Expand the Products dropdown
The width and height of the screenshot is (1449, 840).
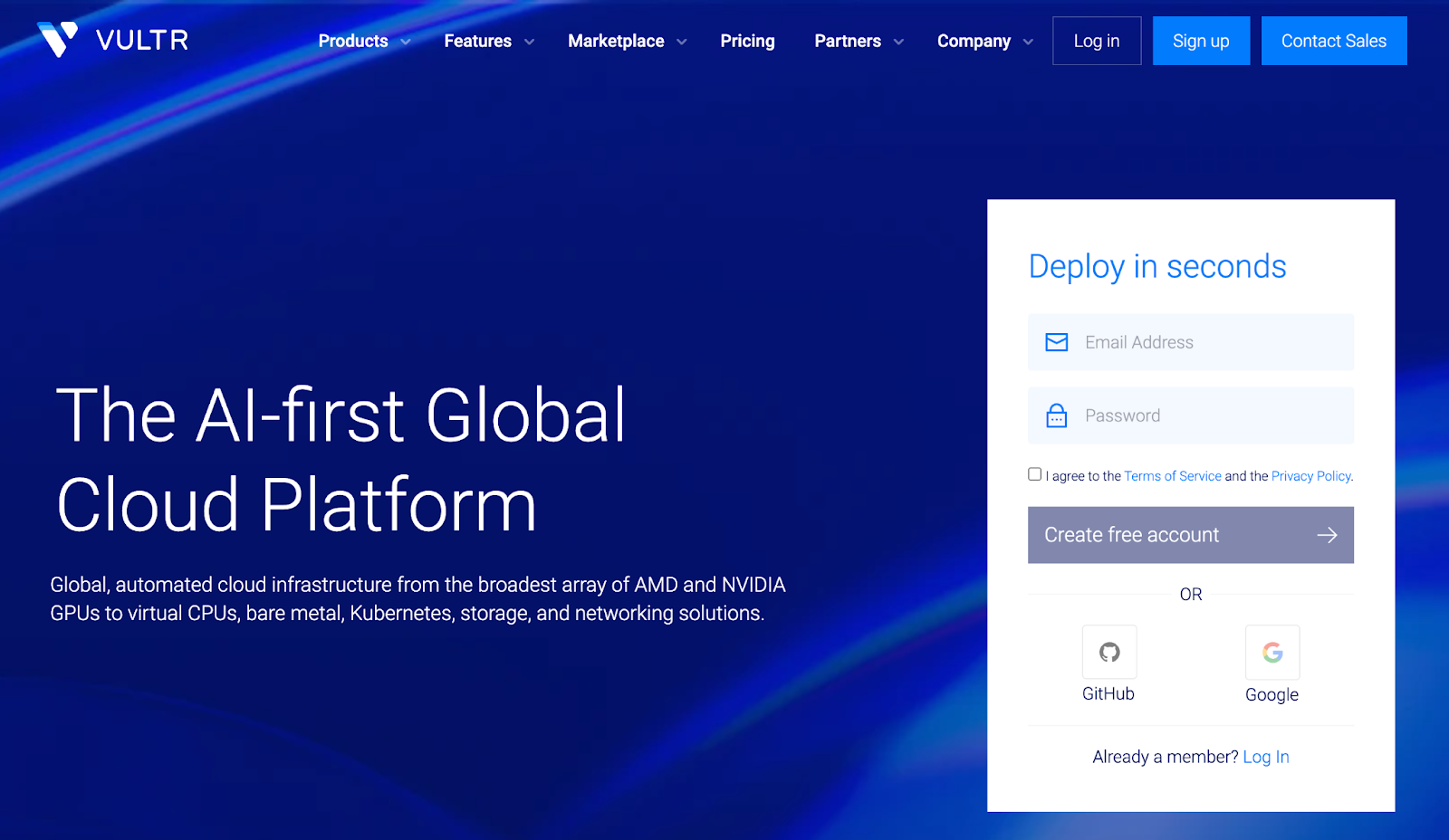click(x=353, y=41)
